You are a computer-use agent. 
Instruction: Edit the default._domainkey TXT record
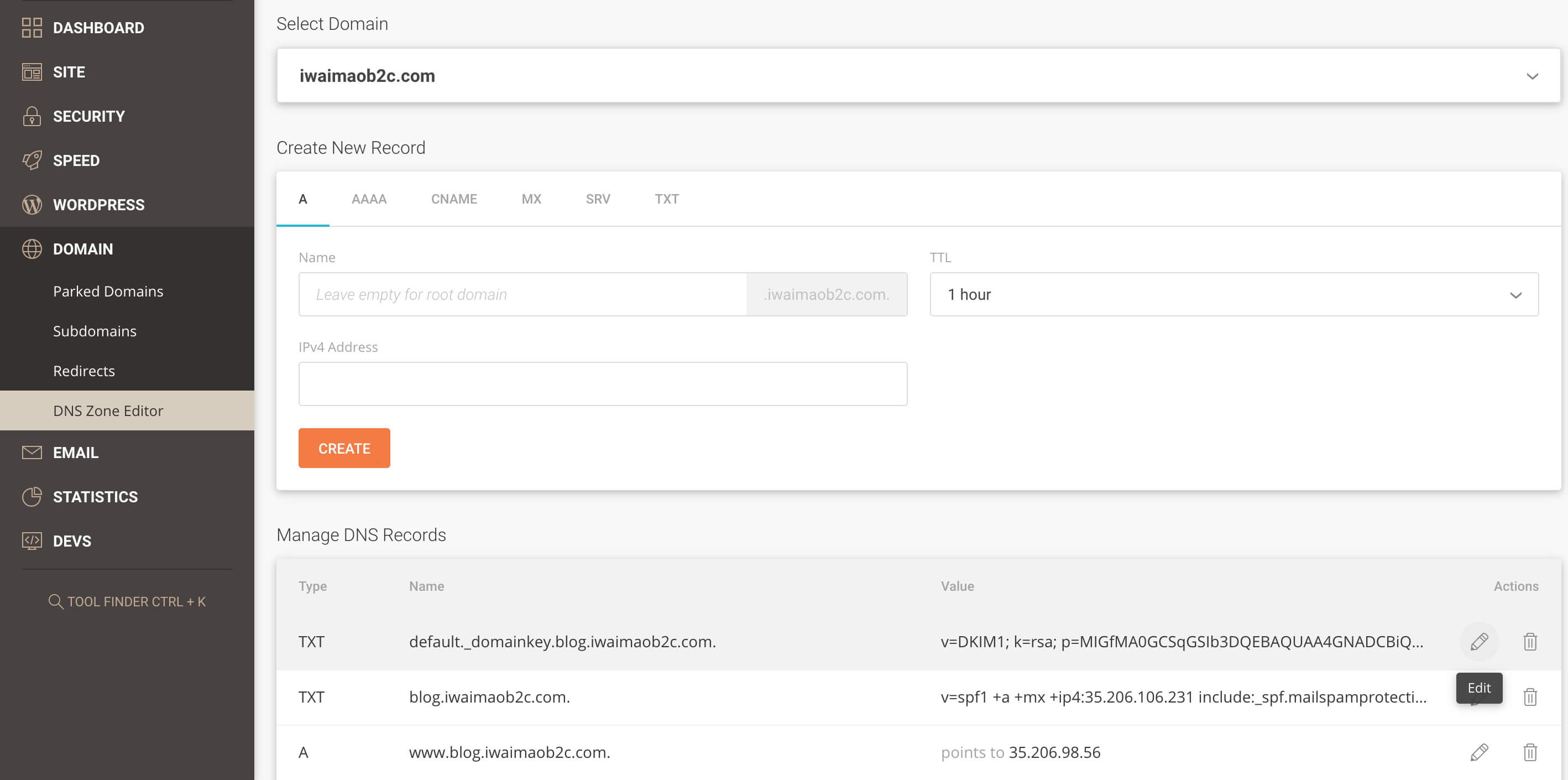point(1478,641)
